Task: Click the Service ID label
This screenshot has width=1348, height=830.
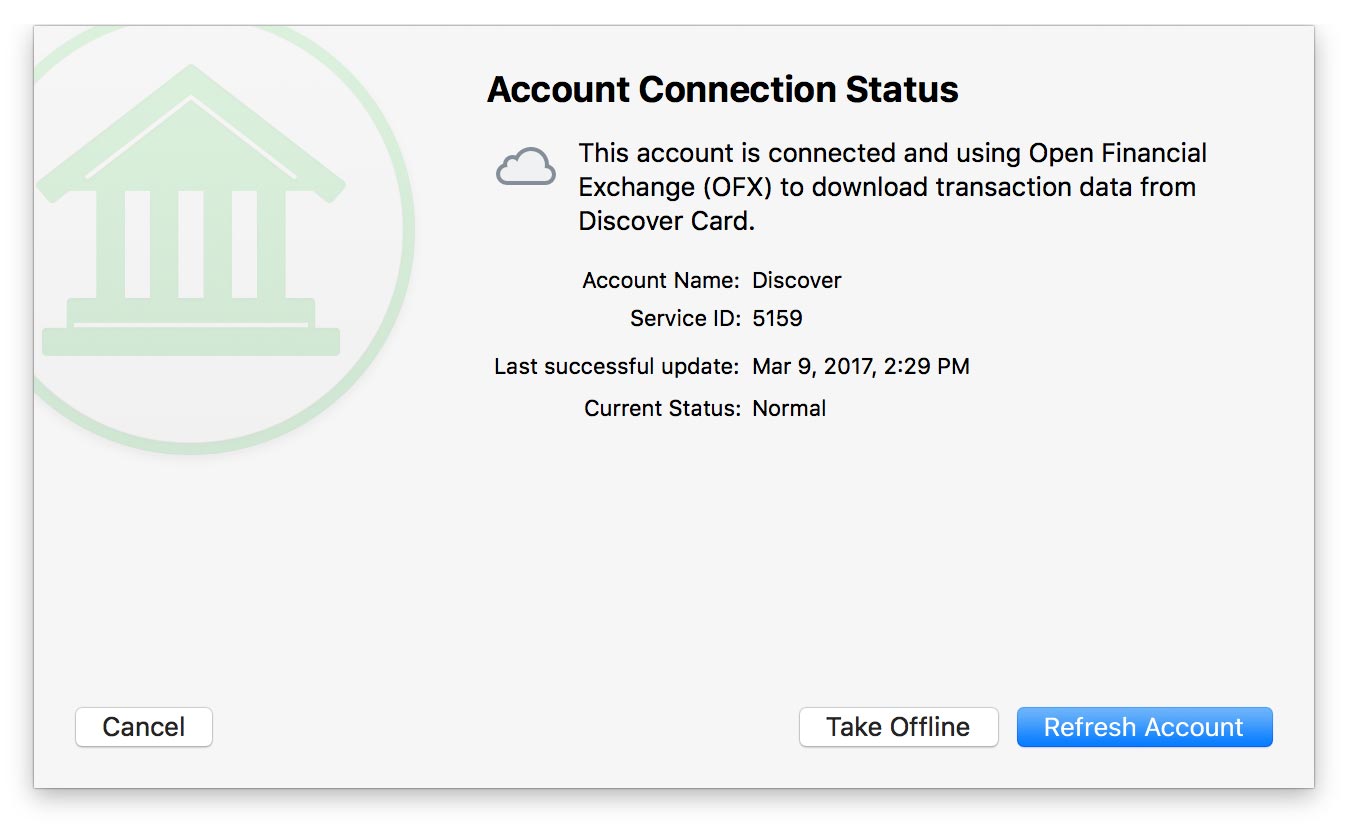Action: (685, 318)
